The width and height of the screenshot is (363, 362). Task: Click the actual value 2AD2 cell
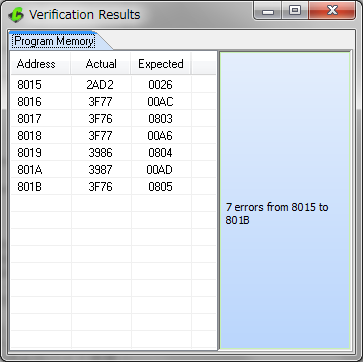(100, 85)
